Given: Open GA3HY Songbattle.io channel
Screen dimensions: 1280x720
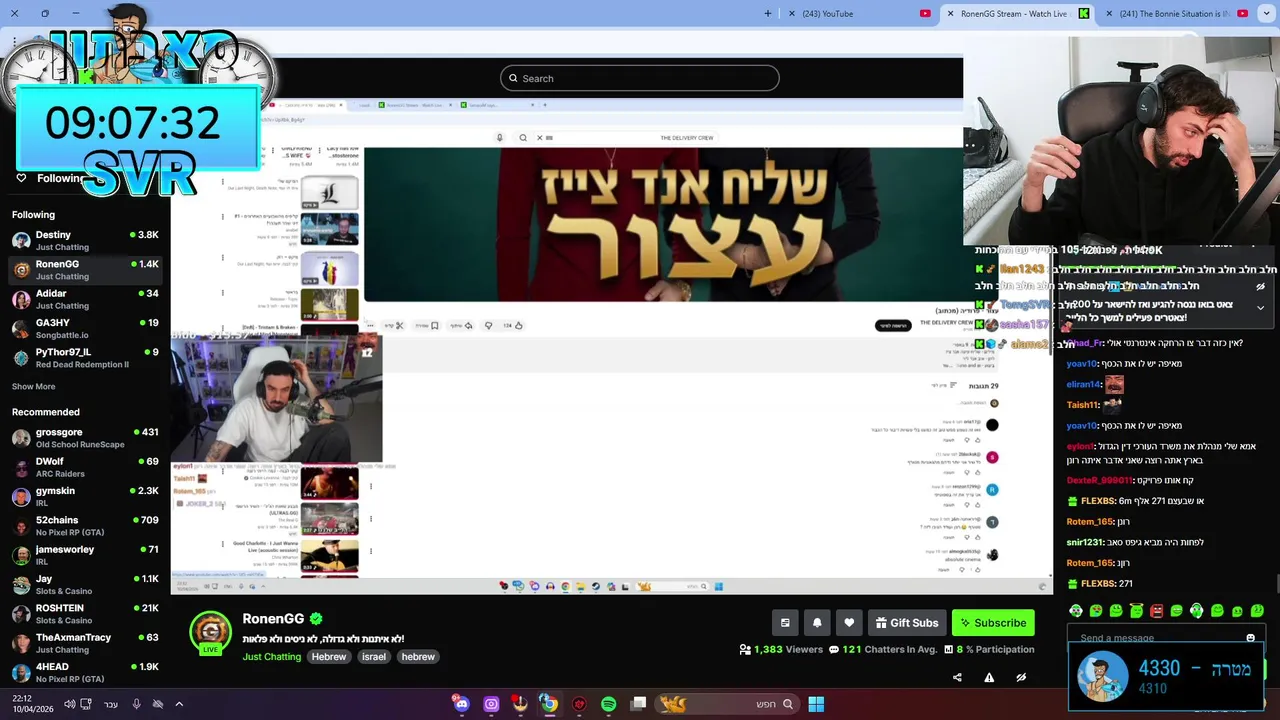Looking at the screenshot, I should (x=85, y=329).
